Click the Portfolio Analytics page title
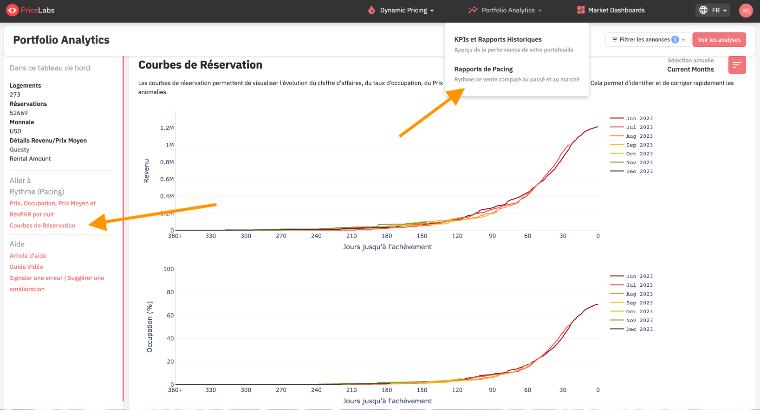Image resolution: width=760 pixels, height=410 pixels. (x=61, y=40)
